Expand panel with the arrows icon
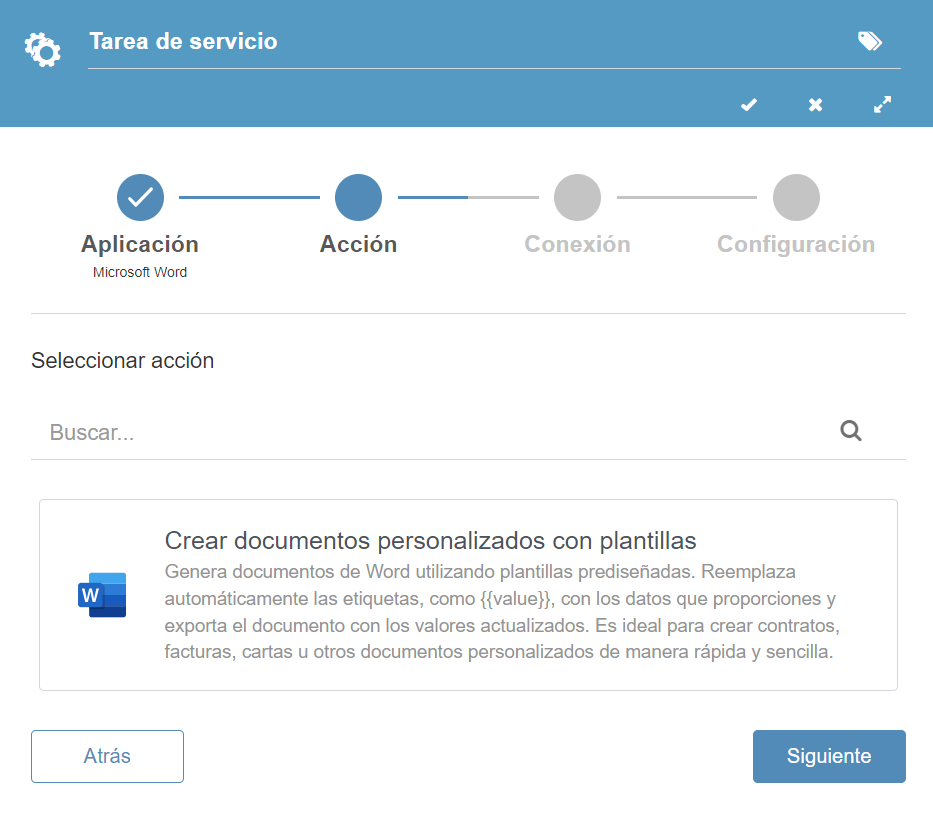This screenshot has width=933, height=820. (882, 104)
